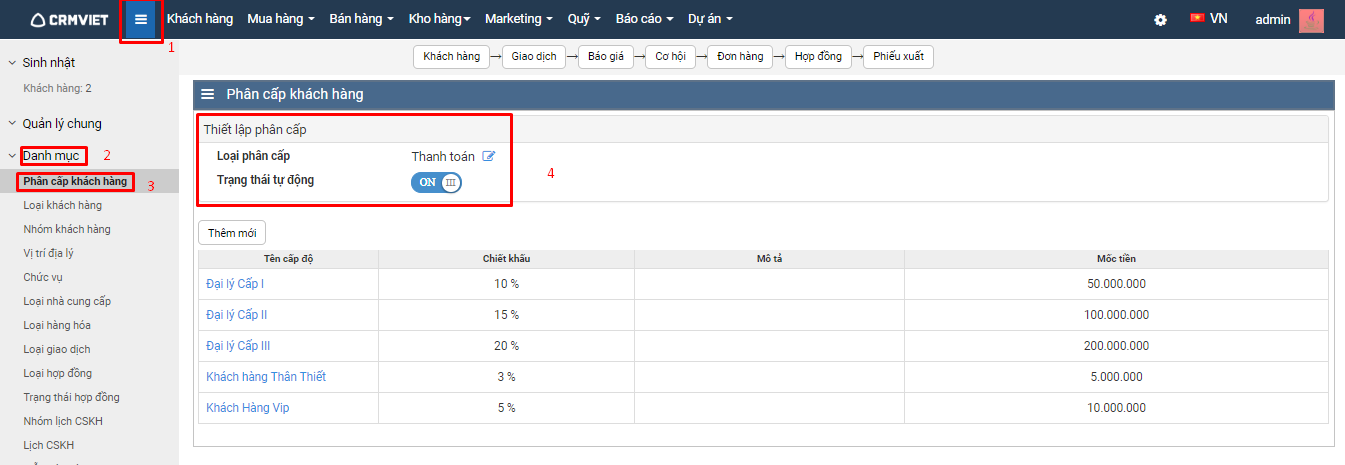Select Lịch CSKH sidebar item
The height and width of the screenshot is (465, 1345).
coord(48,445)
